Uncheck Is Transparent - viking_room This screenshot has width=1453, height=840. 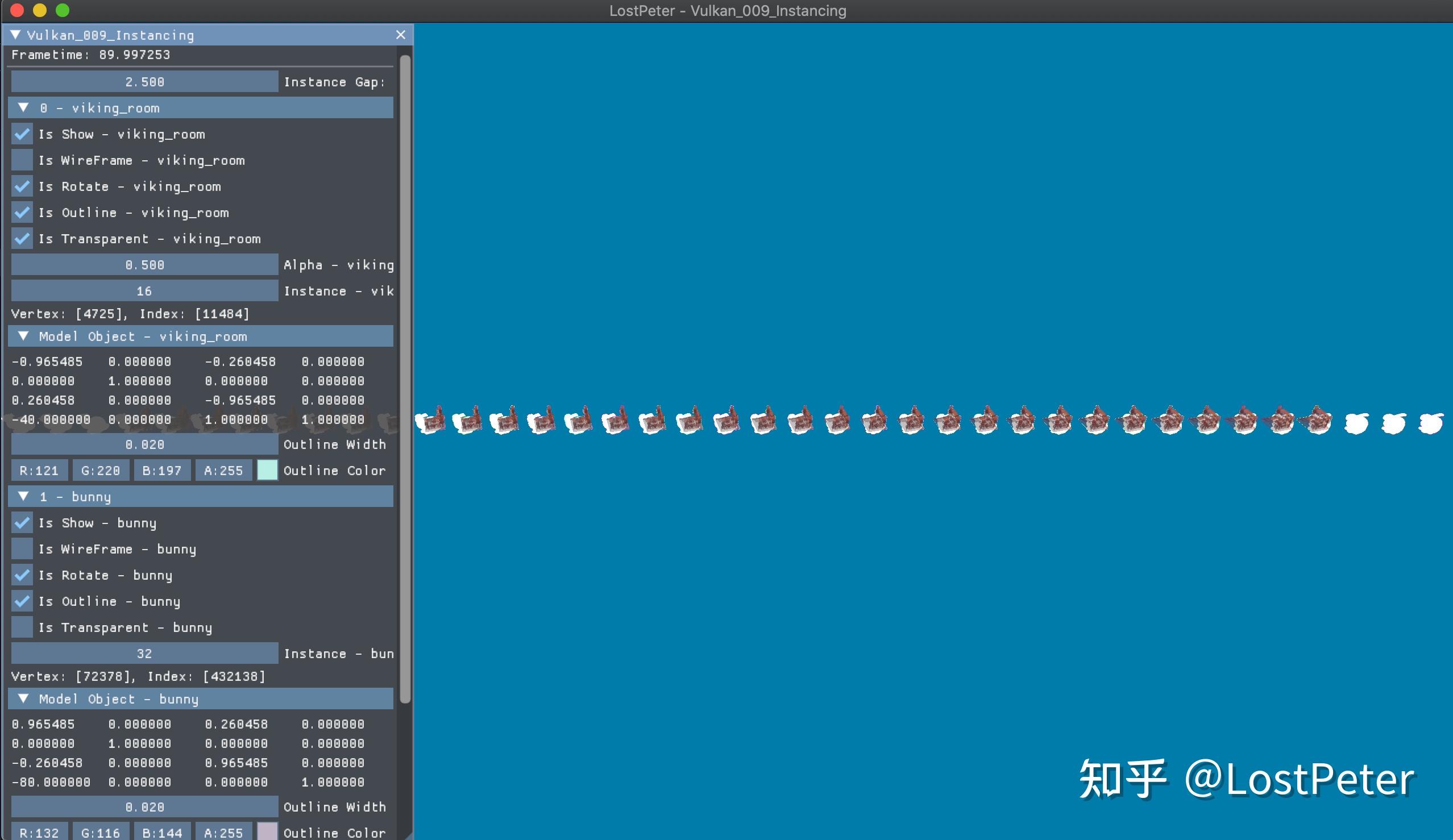tap(22, 239)
